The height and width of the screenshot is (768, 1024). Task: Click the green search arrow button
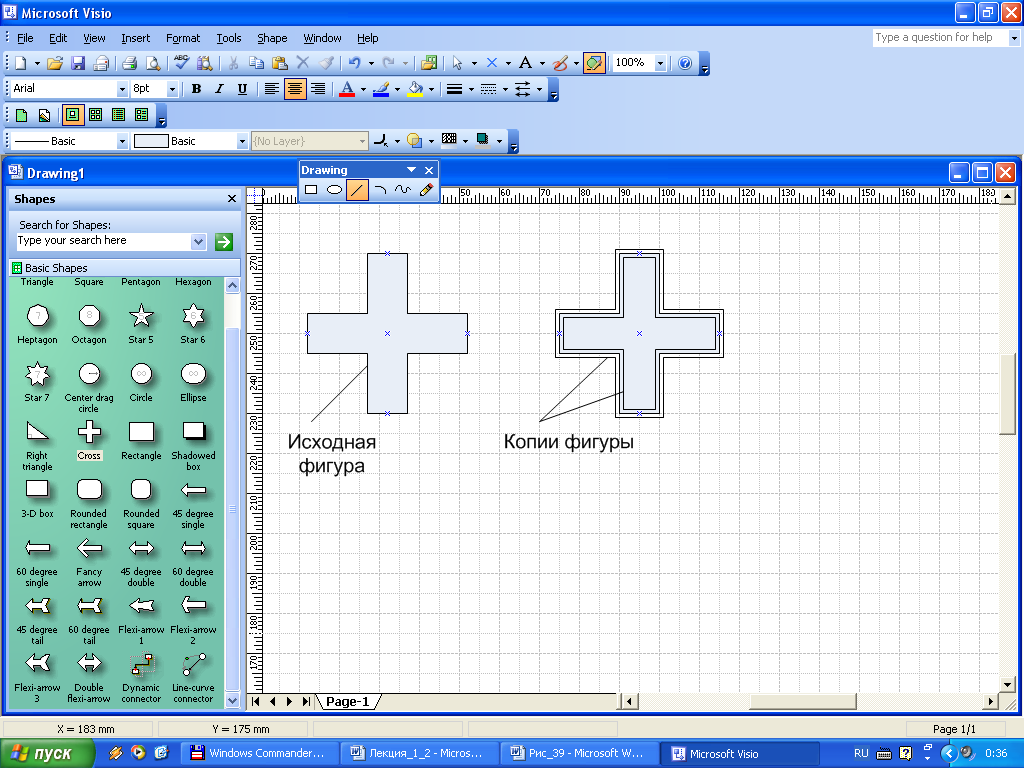223,241
